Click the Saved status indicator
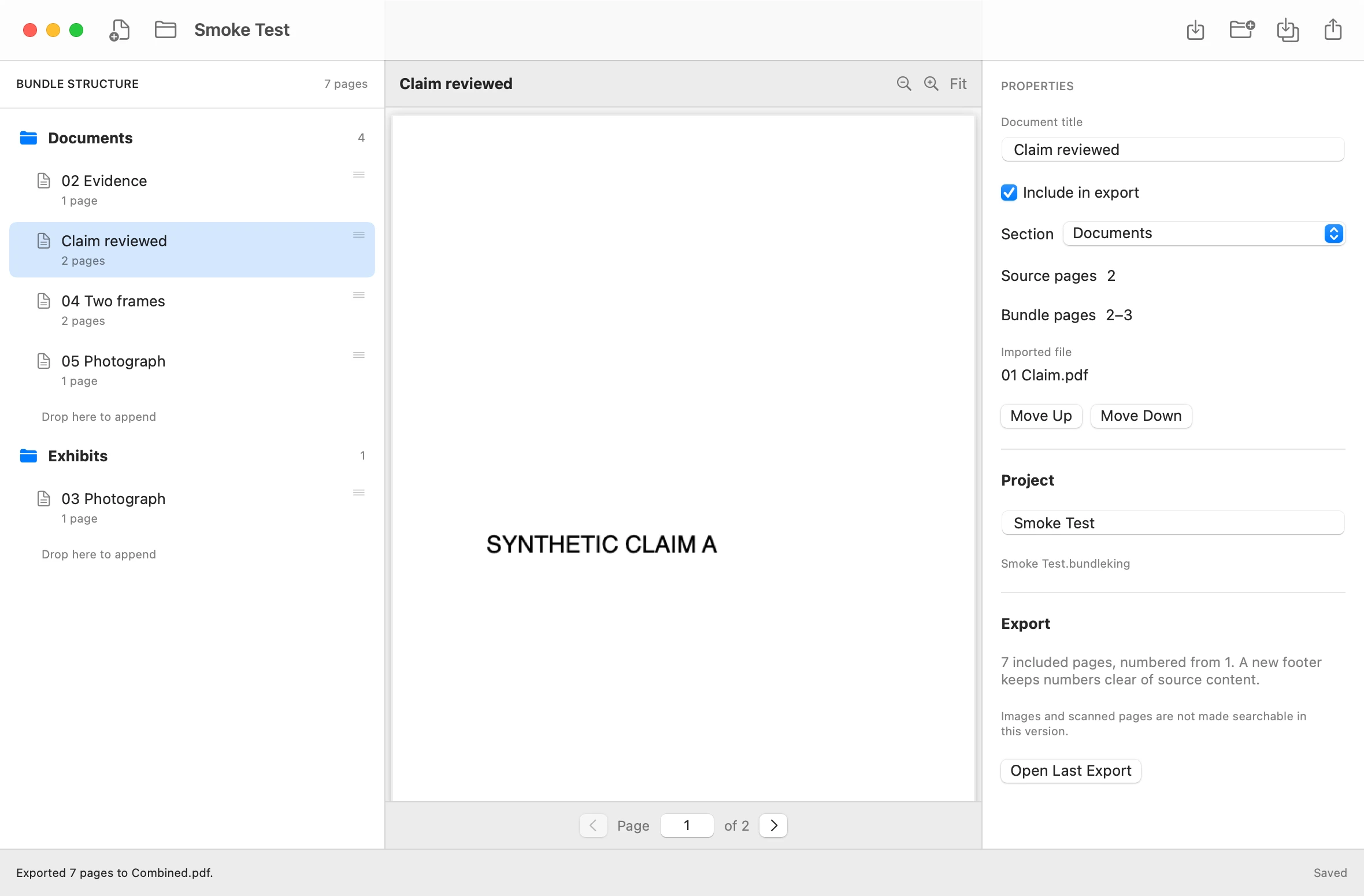Screen dimensions: 1364x896 point(1330,873)
